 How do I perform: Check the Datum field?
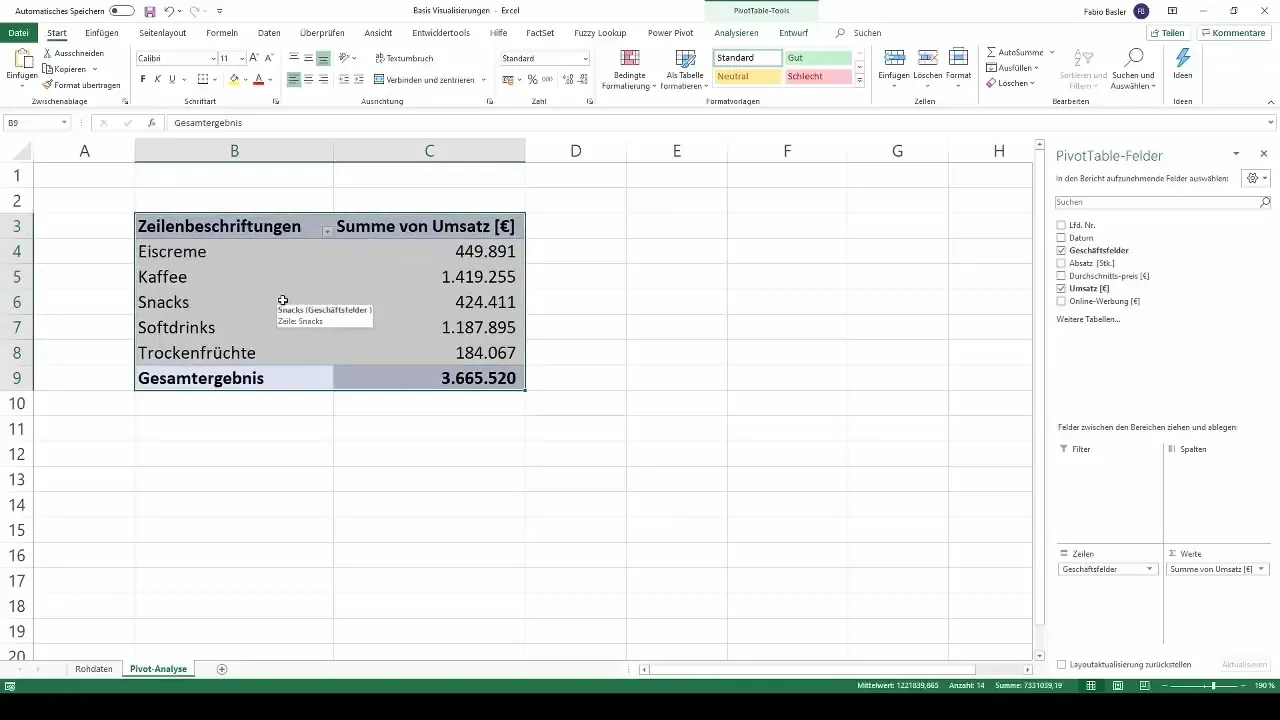[1062, 238]
